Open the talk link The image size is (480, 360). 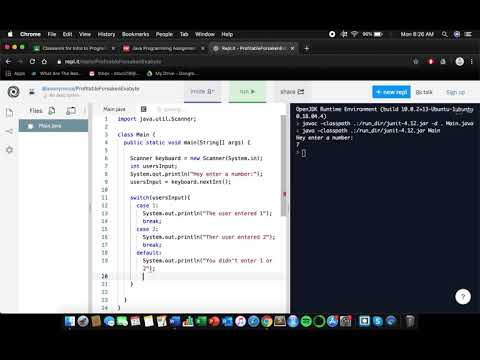click(x=424, y=92)
